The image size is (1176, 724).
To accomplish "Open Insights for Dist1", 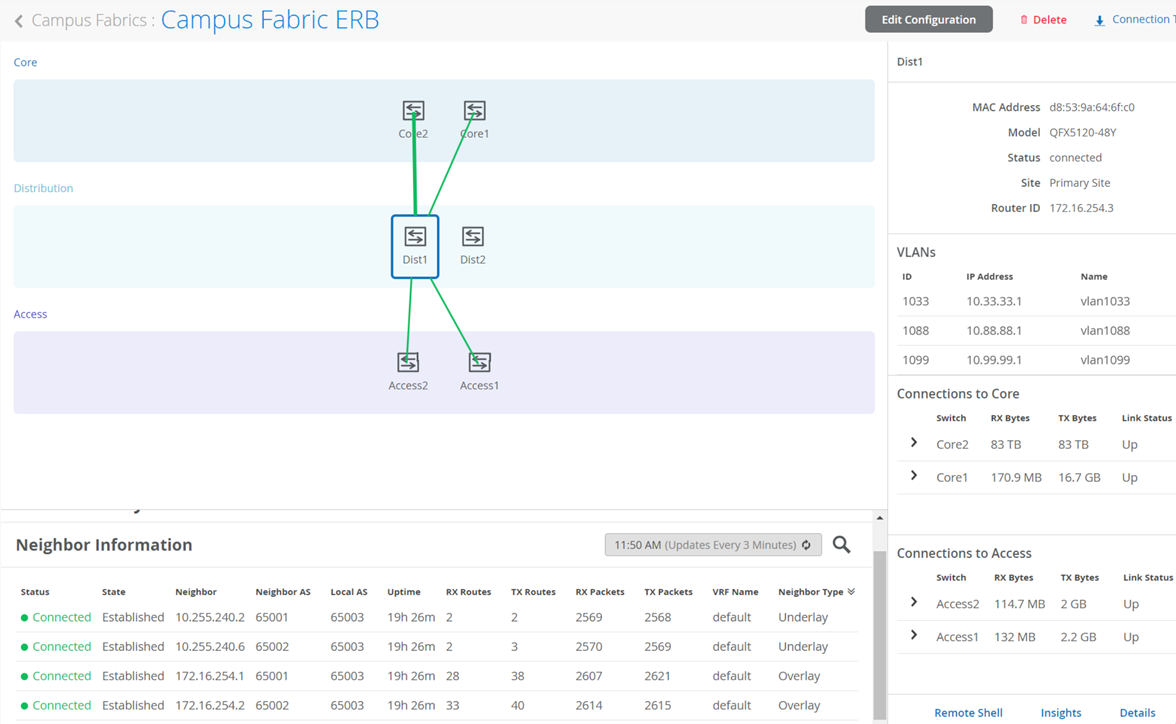I will click(1061, 713).
